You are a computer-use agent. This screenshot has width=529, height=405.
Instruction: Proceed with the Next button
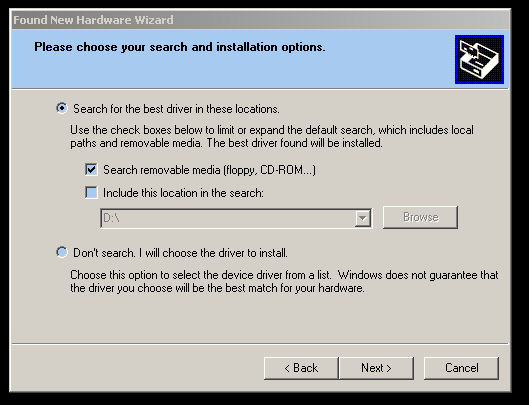click(x=376, y=368)
